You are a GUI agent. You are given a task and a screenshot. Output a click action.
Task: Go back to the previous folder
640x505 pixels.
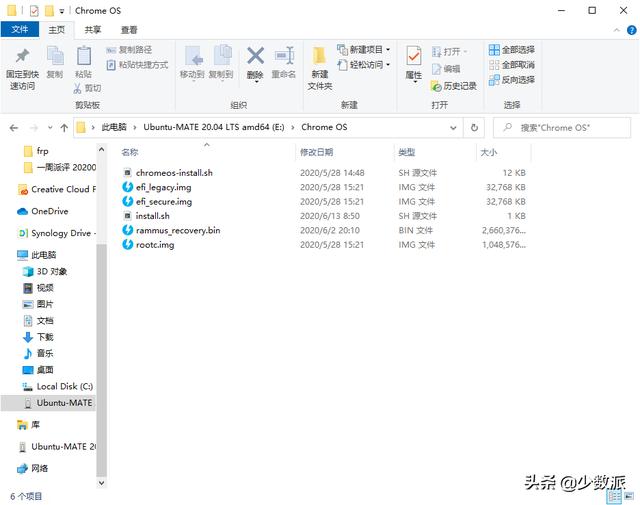pyautogui.click(x=14, y=128)
